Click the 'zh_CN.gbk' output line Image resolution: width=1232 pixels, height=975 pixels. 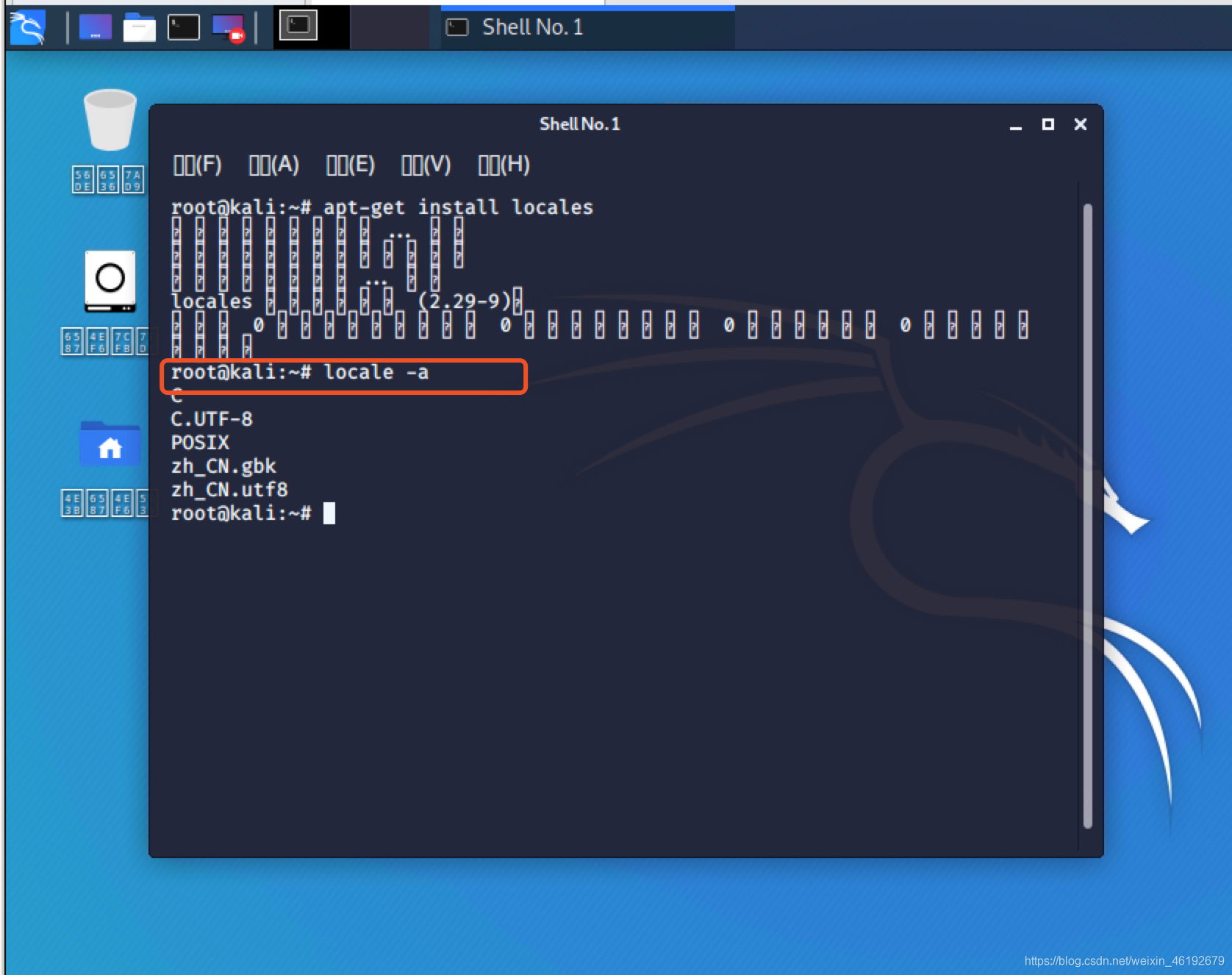pos(223,466)
